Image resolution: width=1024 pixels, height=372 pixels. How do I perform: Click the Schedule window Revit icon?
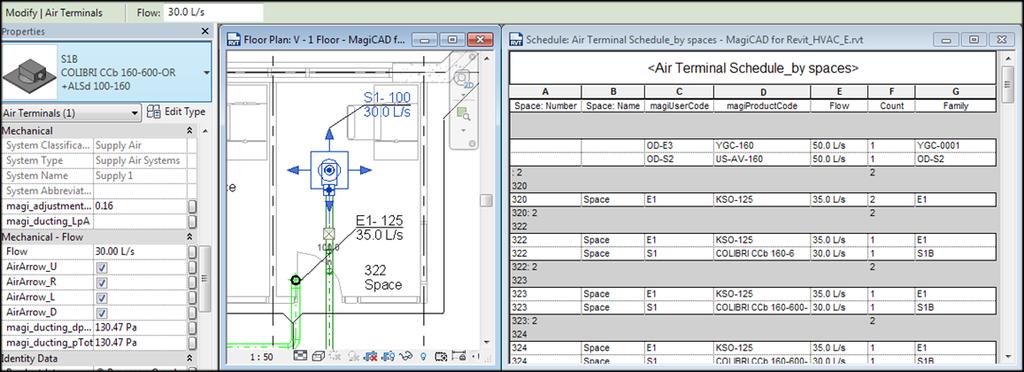(x=516, y=39)
